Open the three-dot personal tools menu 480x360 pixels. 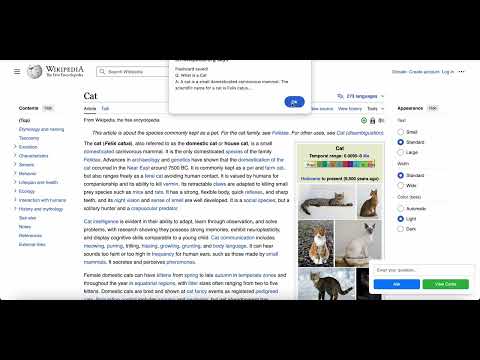(x=461, y=72)
